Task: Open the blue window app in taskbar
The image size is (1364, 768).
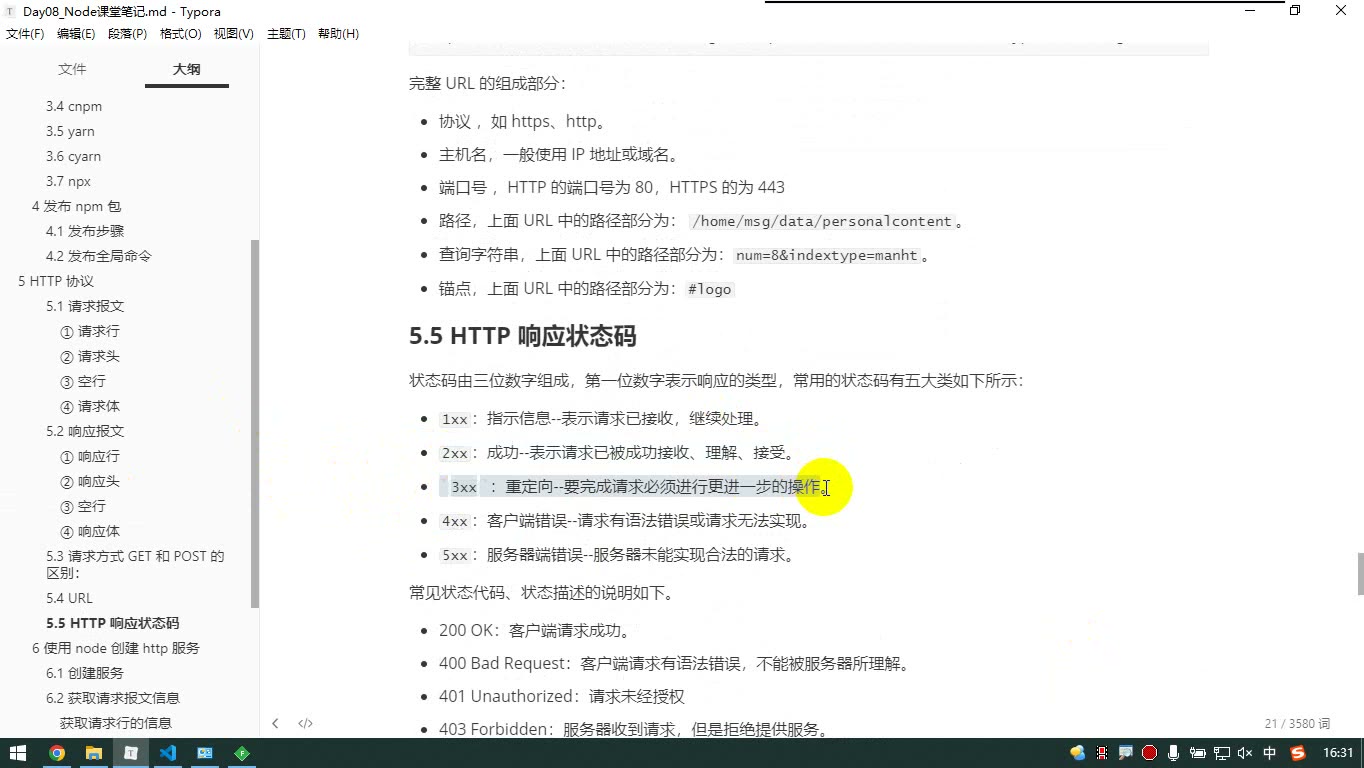Action: point(205,753)
